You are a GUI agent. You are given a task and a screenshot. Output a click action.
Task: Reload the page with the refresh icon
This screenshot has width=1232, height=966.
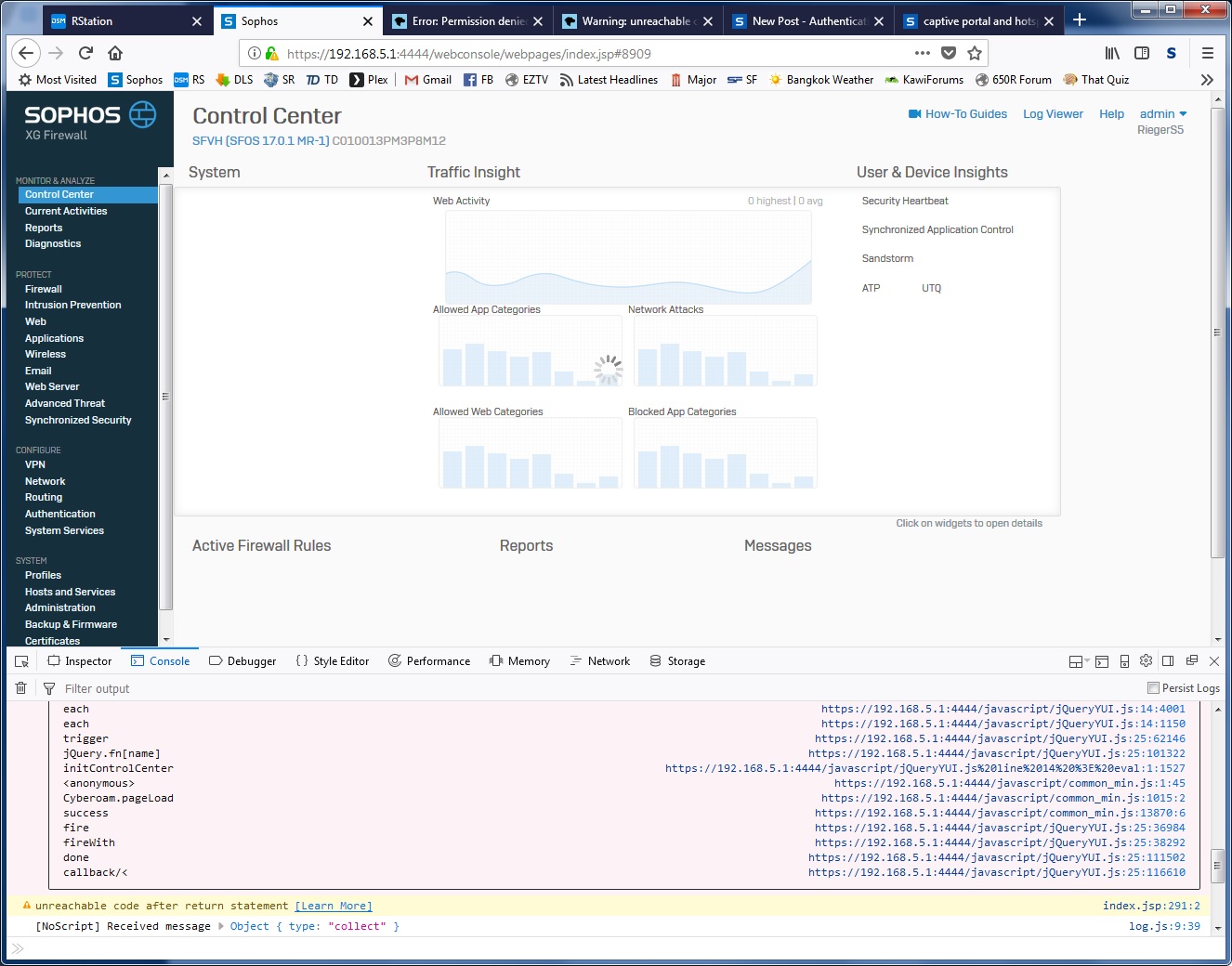tap(85, 53)
